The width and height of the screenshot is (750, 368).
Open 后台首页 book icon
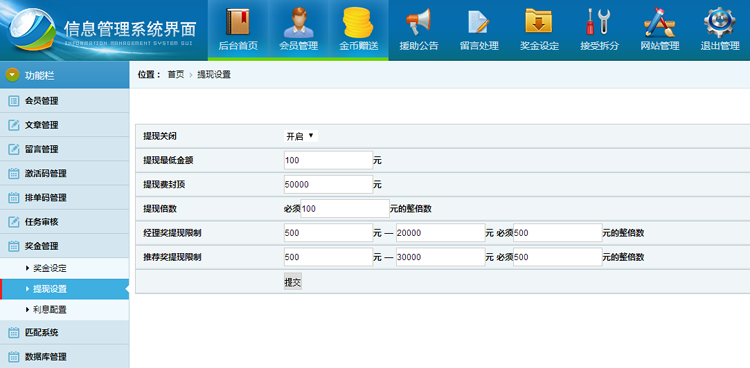(238, 22)
